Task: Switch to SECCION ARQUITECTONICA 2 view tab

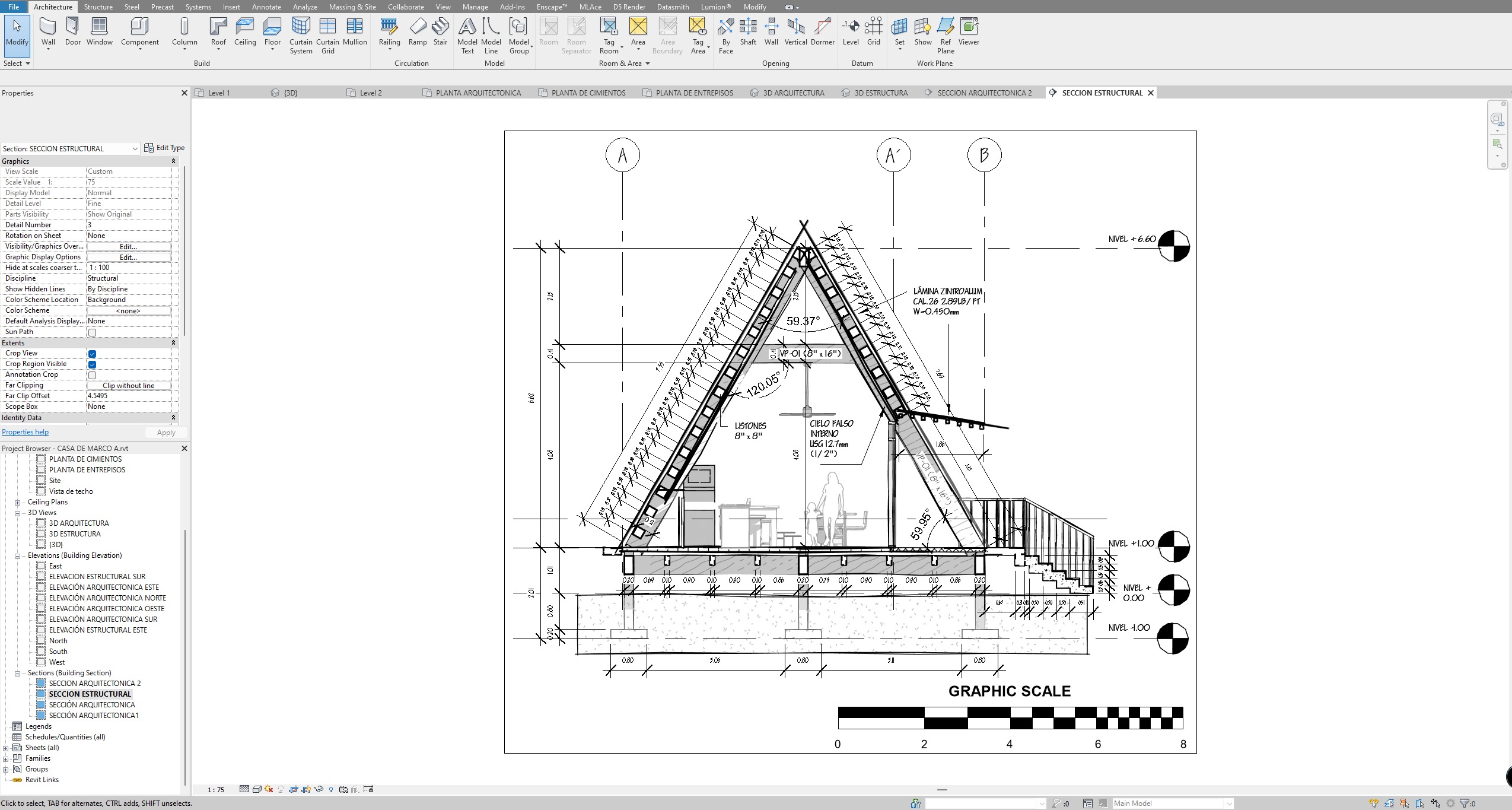Action: tap(978, 93)
